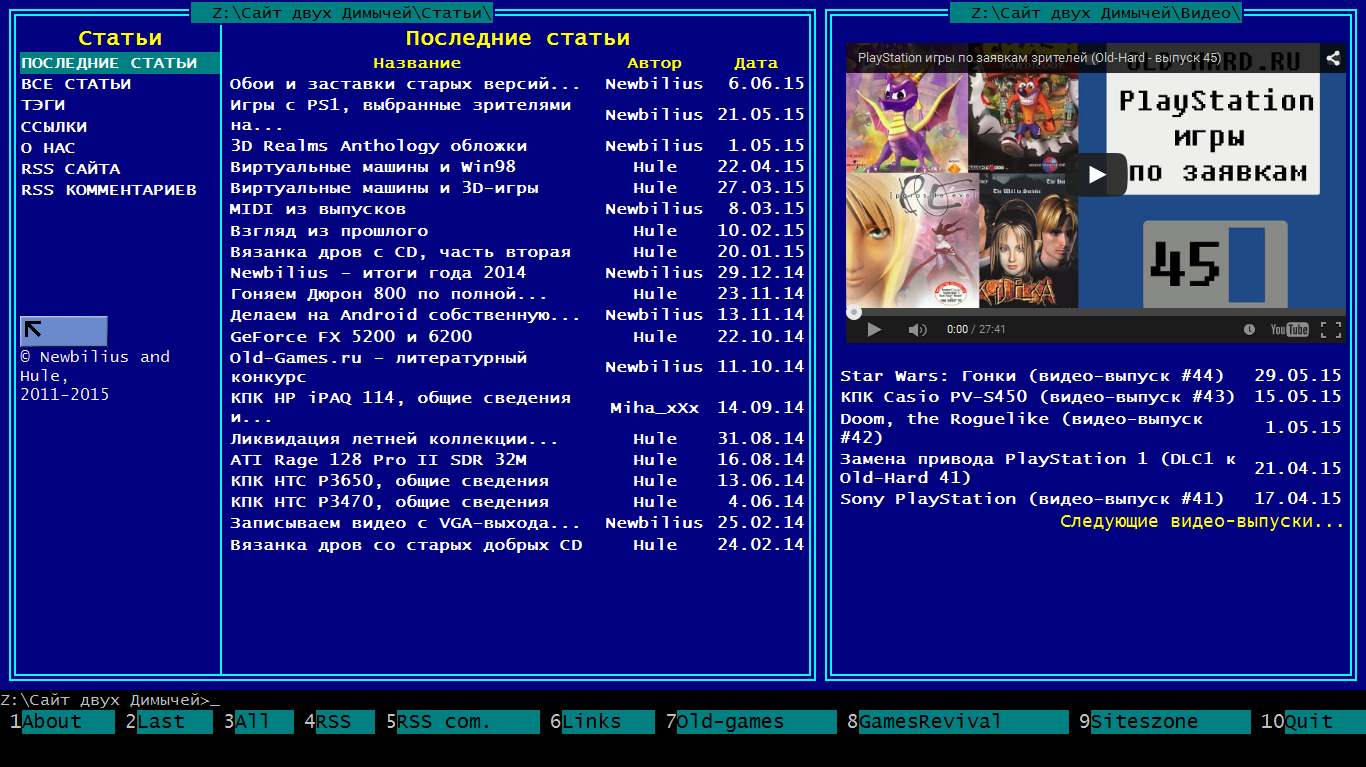Image resolution: width=1366 pixels, height=767 pixels.
Task: Open the 'MIDI из выпусков' article
Action: [318, 209]
